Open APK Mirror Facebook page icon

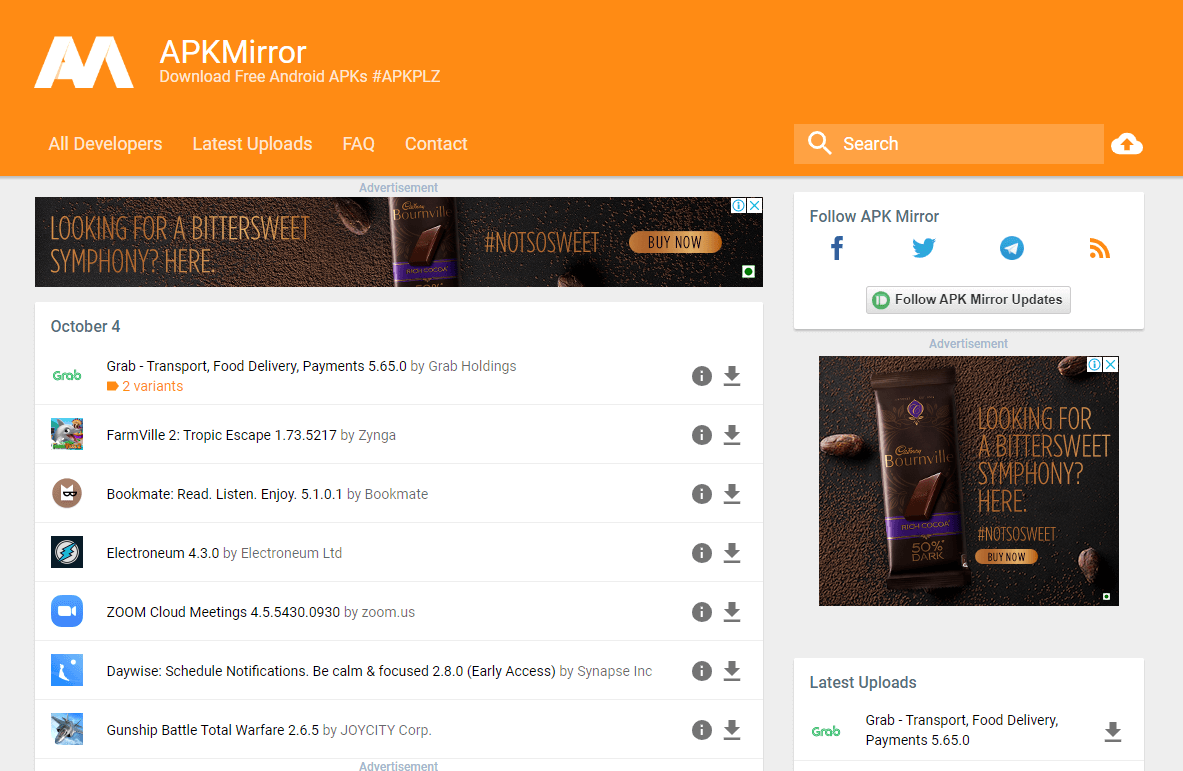tap(837, 248)
